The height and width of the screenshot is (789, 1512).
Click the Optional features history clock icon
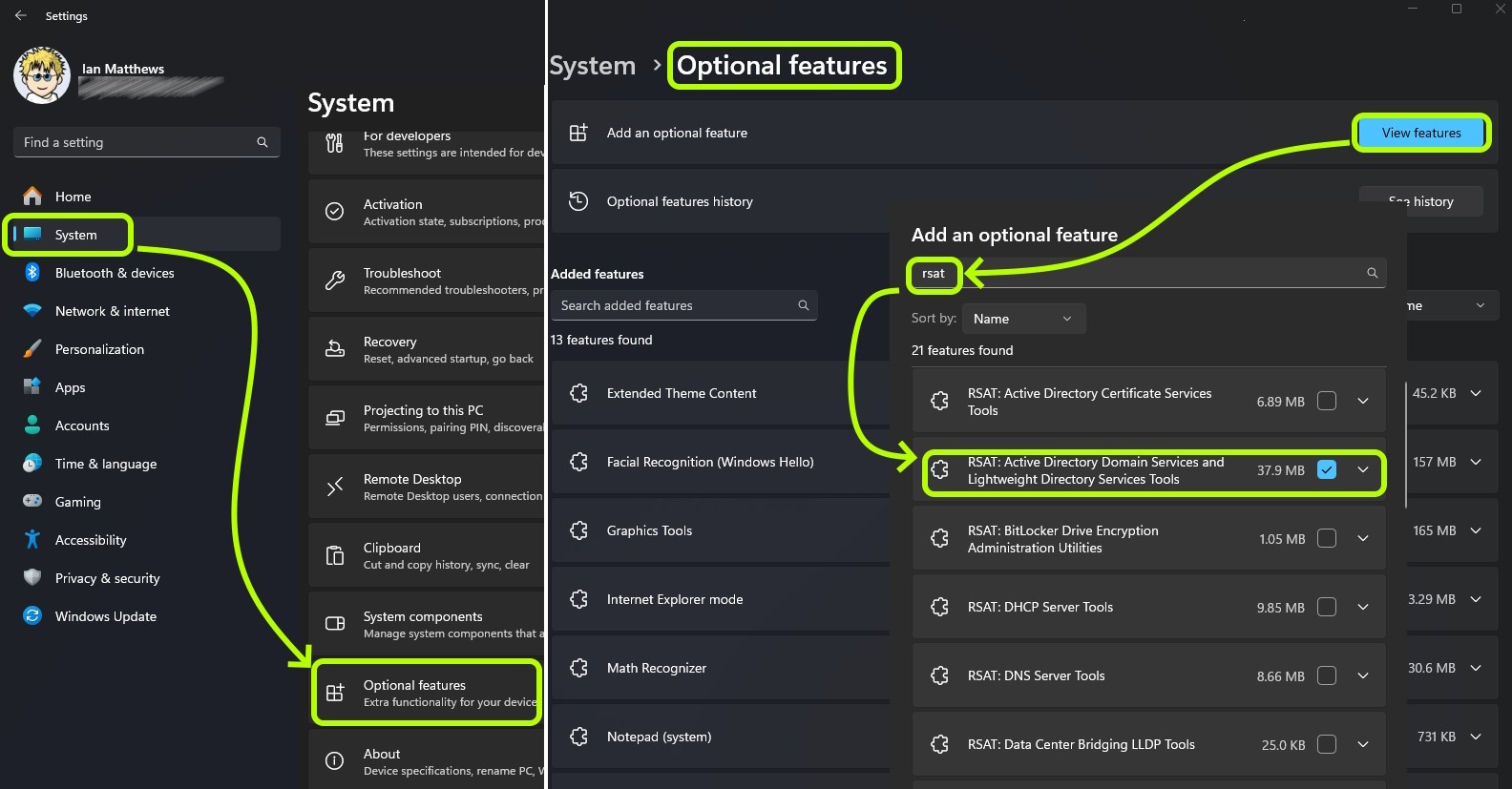click(578, 201)
